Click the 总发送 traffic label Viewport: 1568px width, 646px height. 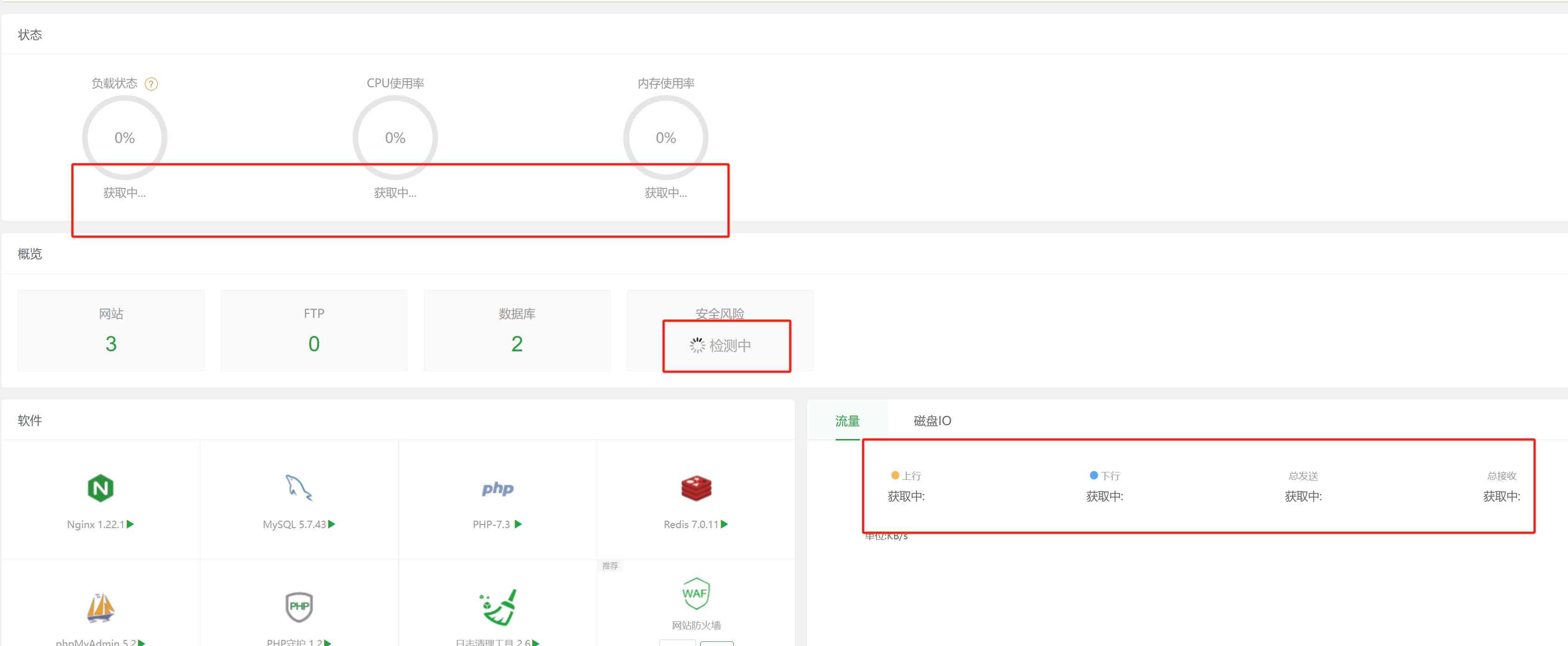[x=1303, y=476]
